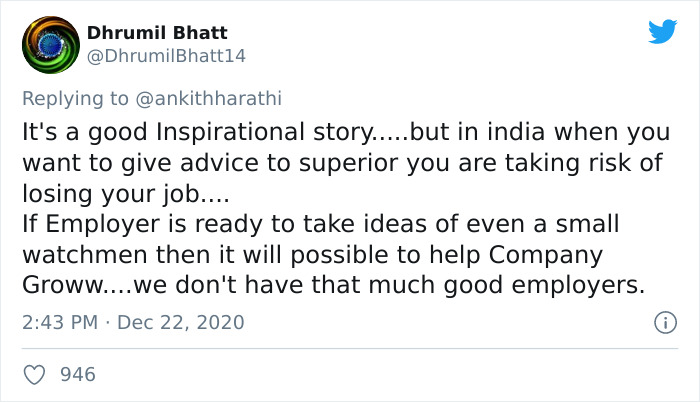Click the display name Dhrumil Bhatt
Screen dimensions: 700x402
pos(157,33)
